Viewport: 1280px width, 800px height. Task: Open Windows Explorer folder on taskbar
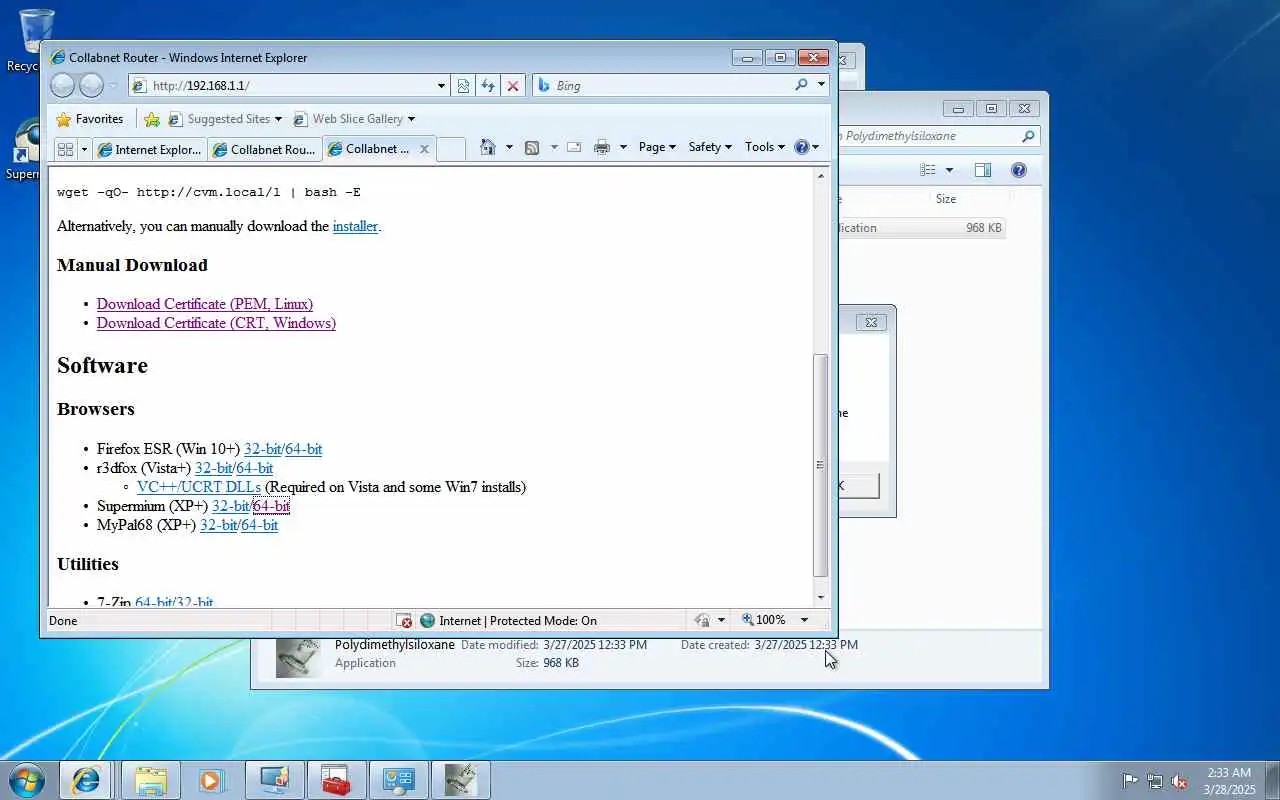(x=151, y=780)
